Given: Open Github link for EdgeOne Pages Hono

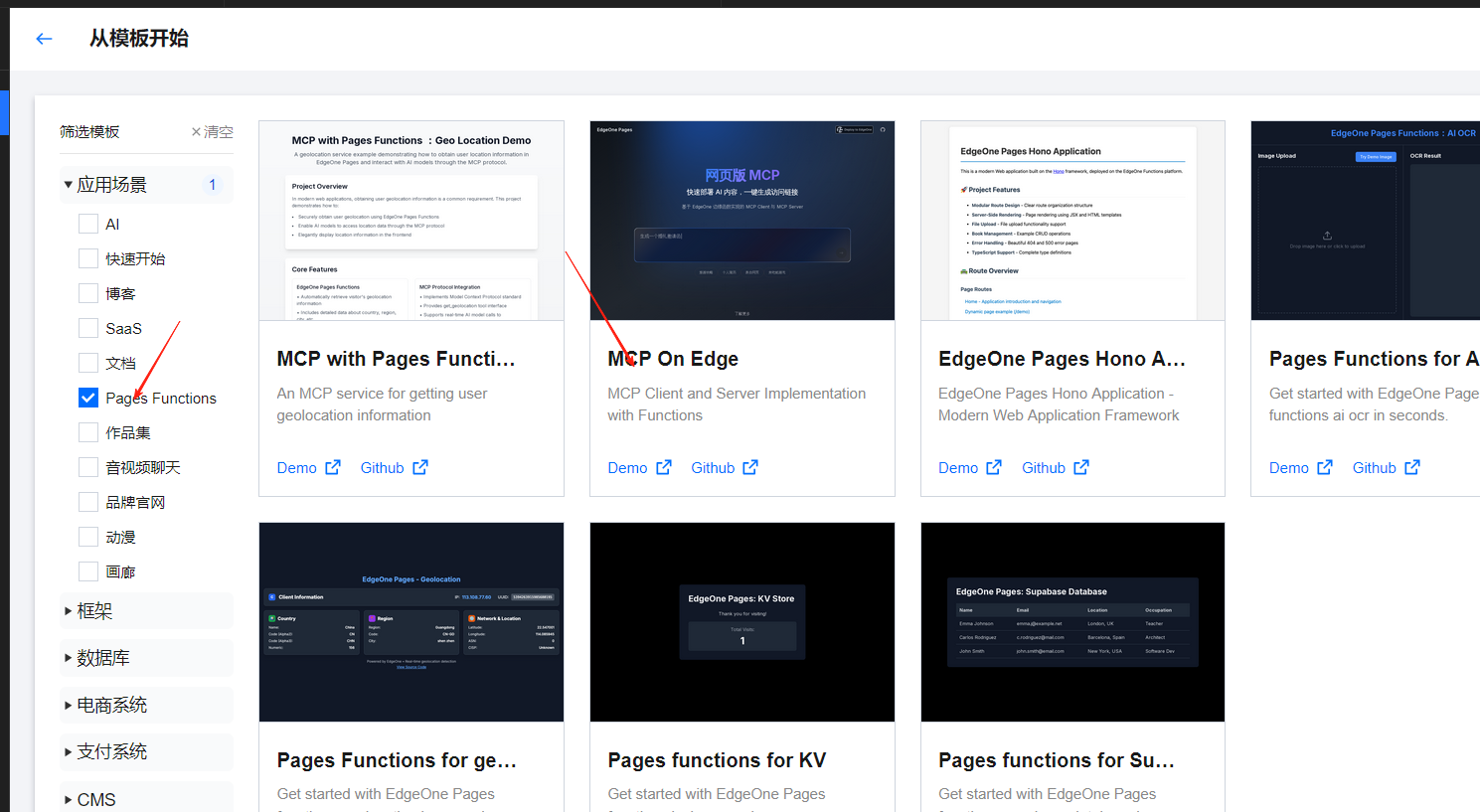Looking at the screenshot, I should pos(1044,468).
